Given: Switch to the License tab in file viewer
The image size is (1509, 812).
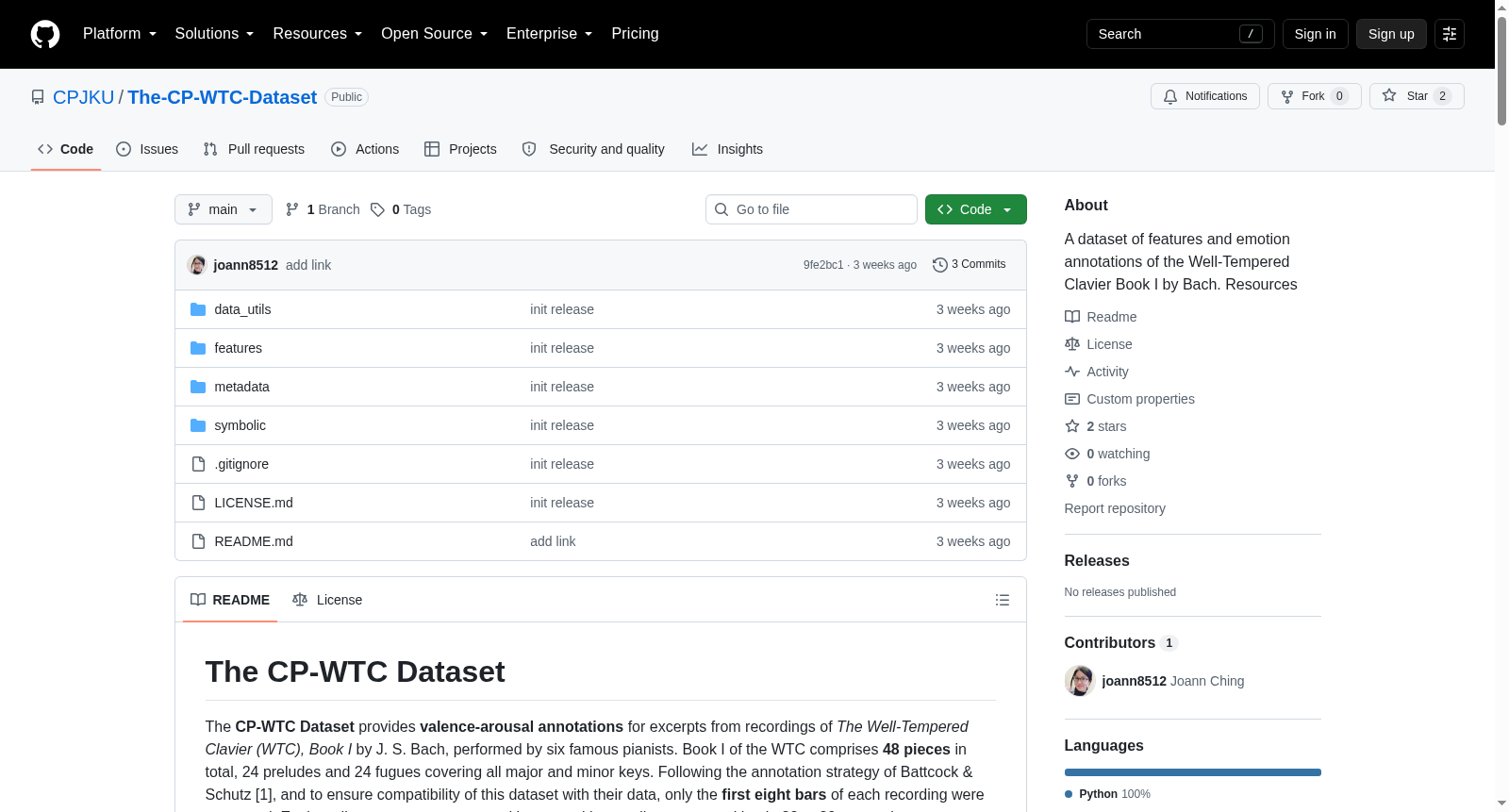Looking at the screenshot, I should [x=327, y=600].
